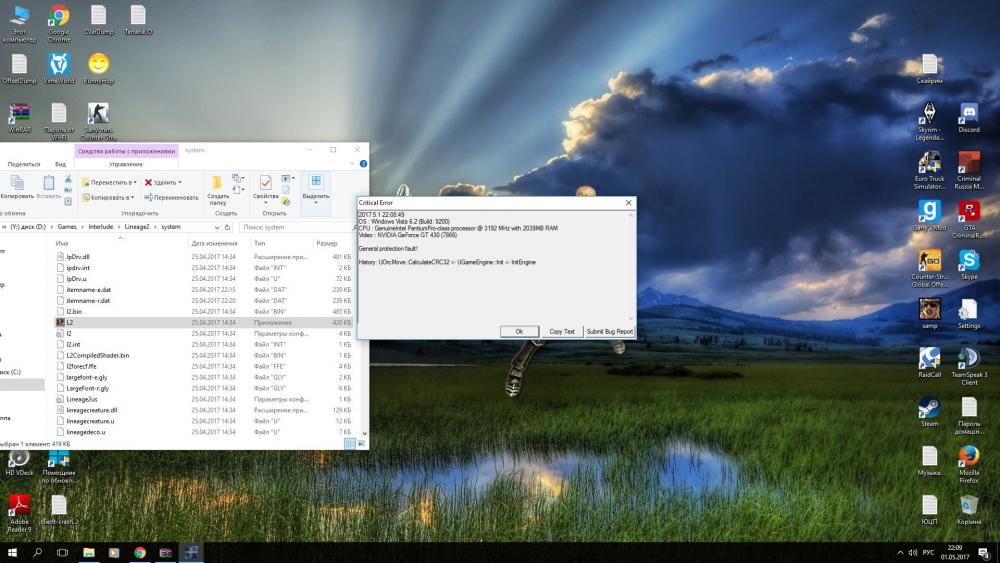
Task: Open the Windows Start menu
Action: 13,552
